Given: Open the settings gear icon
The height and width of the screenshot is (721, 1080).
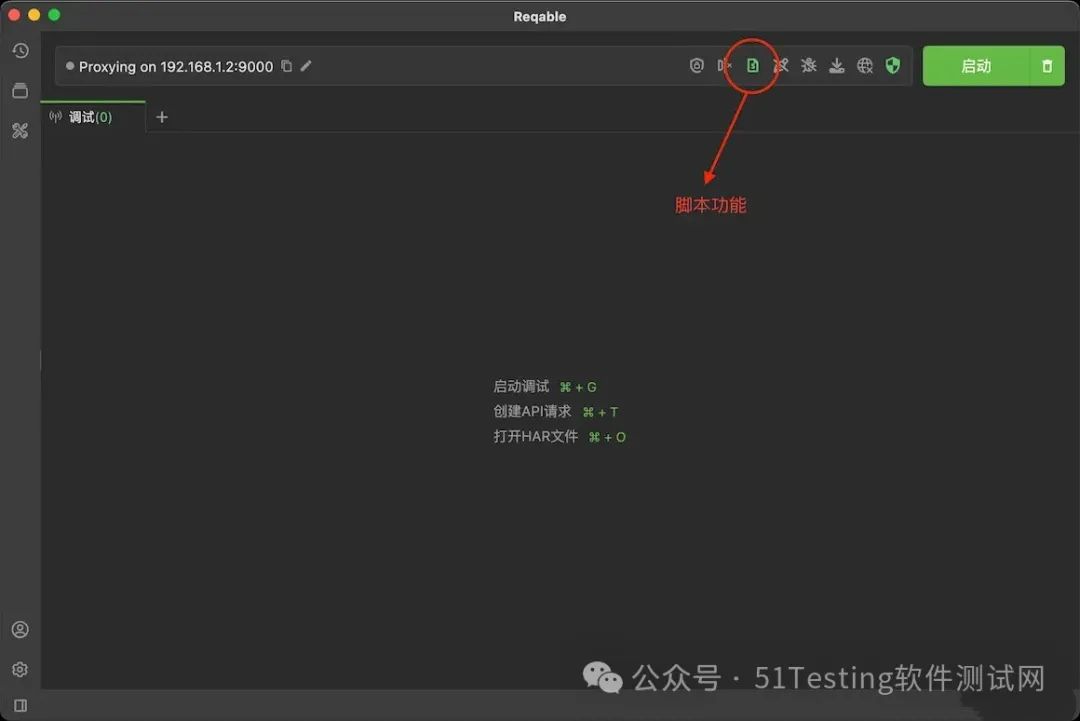Looking at the screenshot, I should [20, 669].
